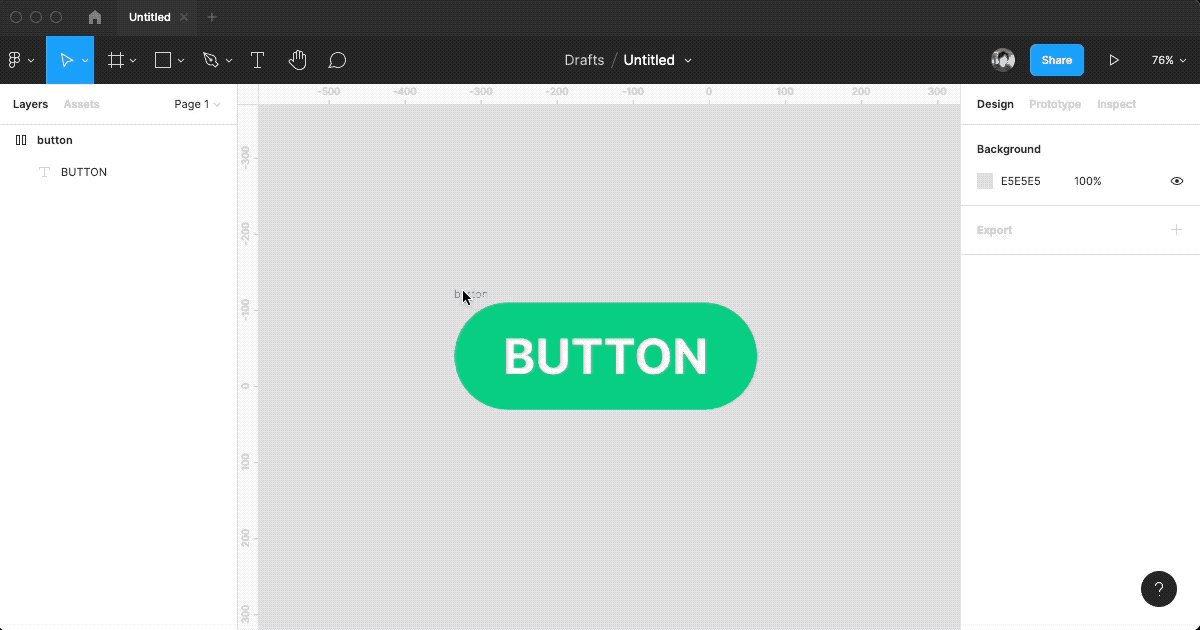
Task: Activate the Hand tool
Action: (x=297, y=60)
